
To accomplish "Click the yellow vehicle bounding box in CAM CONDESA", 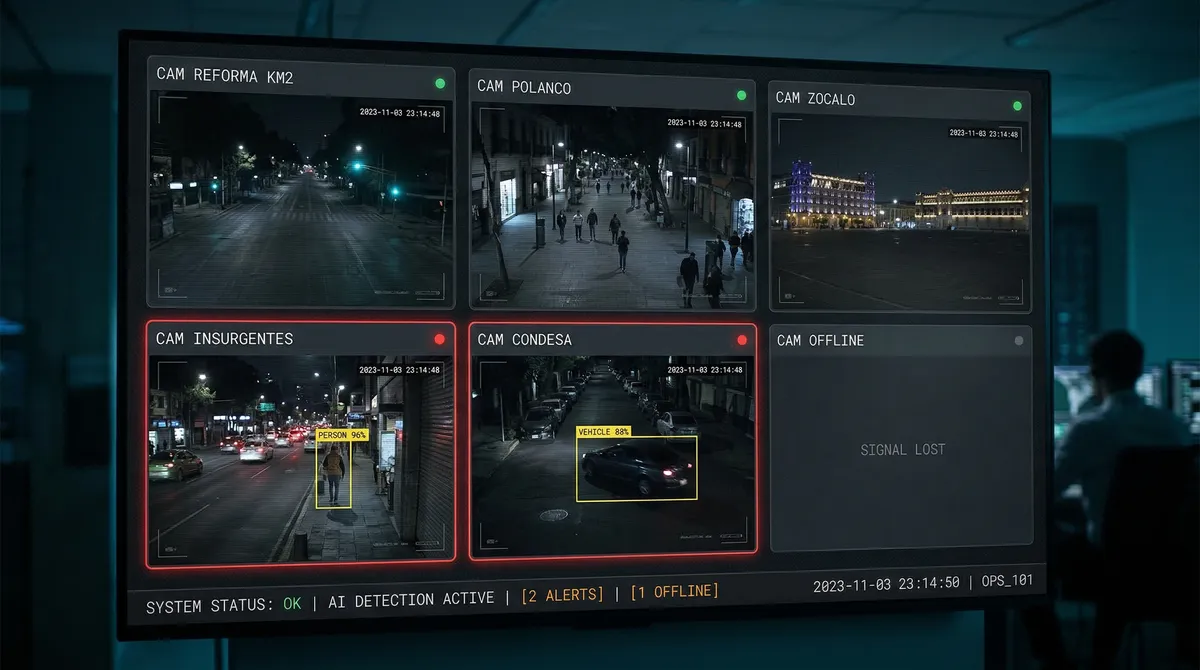I will pyautogui.click(x=636, y=466).
